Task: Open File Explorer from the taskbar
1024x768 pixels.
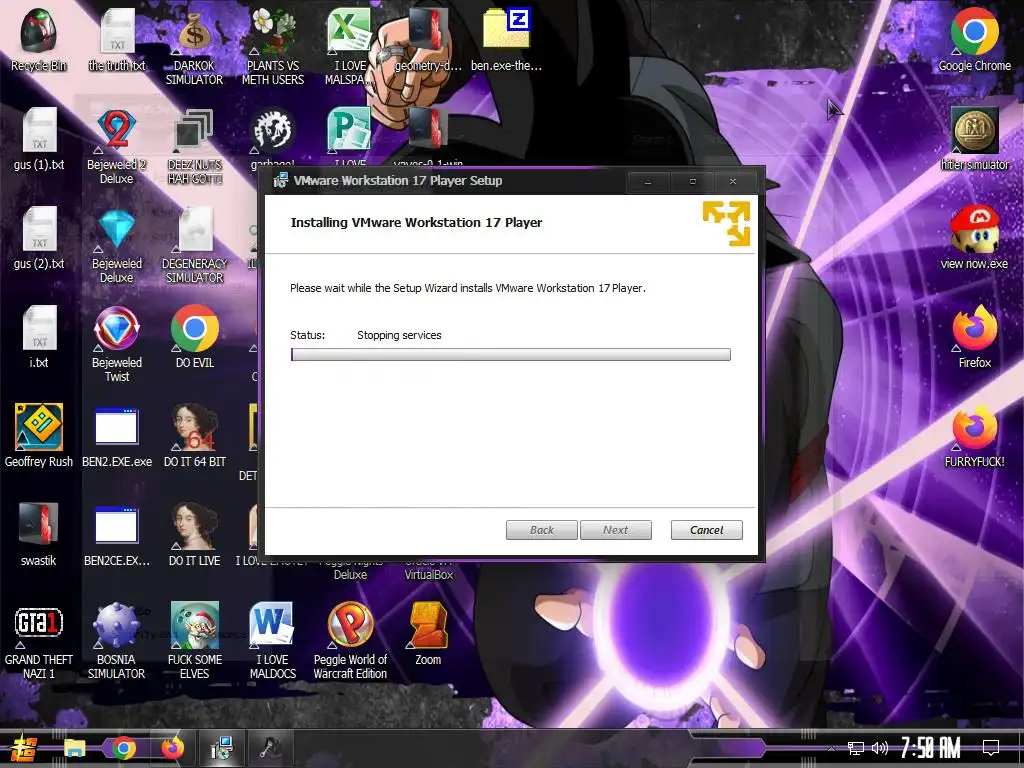Action: click(74, 748)
